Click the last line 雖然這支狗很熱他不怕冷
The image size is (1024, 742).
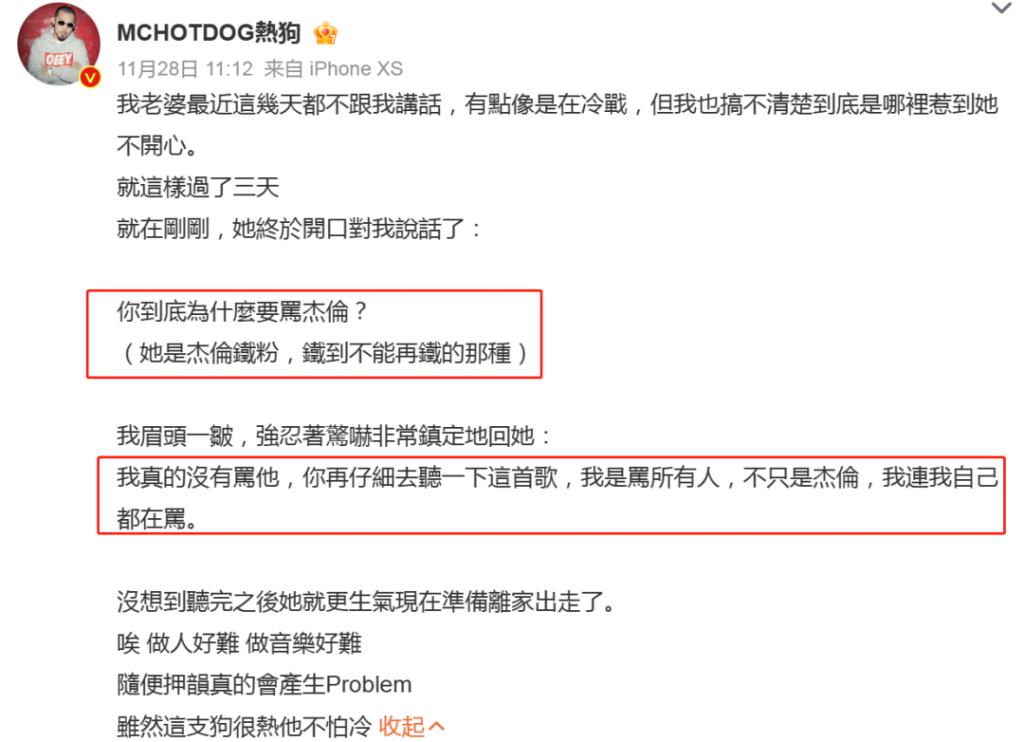(x=244, y=726)
